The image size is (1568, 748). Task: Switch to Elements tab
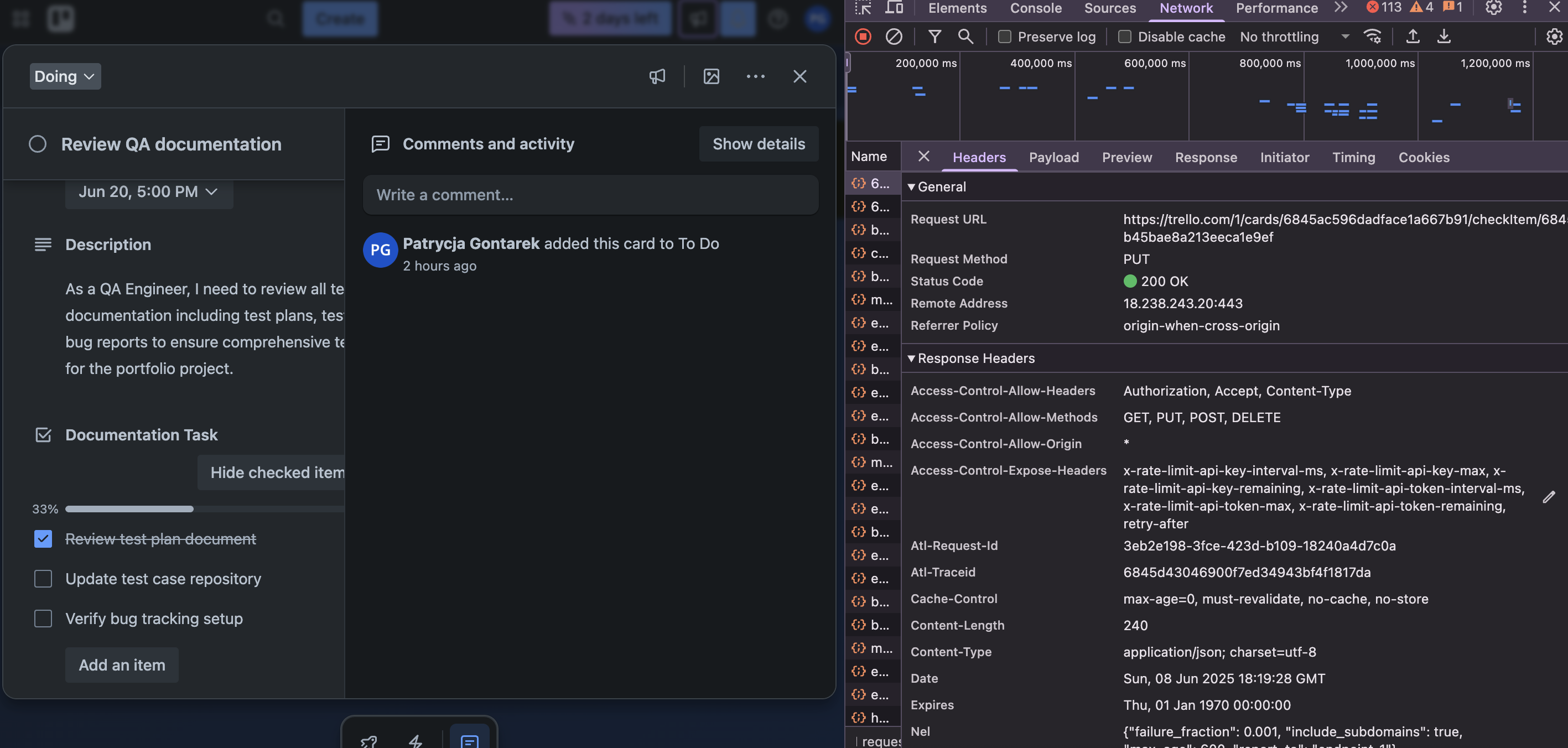pos(957,8)
